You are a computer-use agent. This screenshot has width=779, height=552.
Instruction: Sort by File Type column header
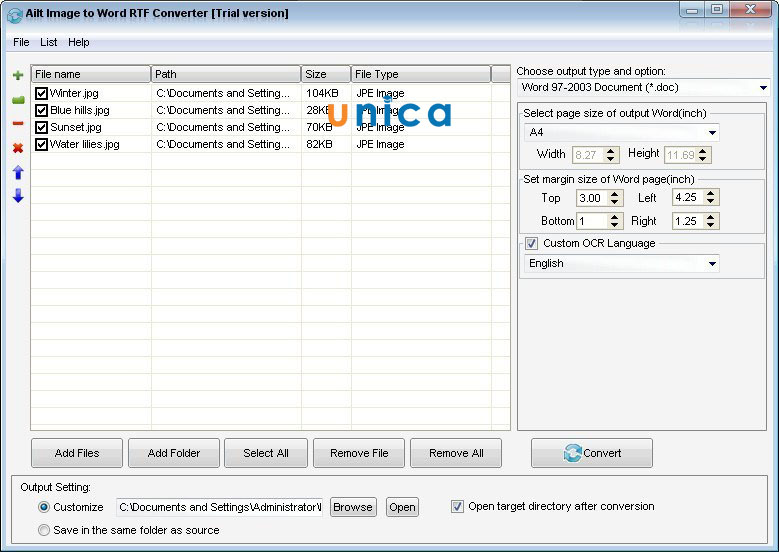pos(421,74)
